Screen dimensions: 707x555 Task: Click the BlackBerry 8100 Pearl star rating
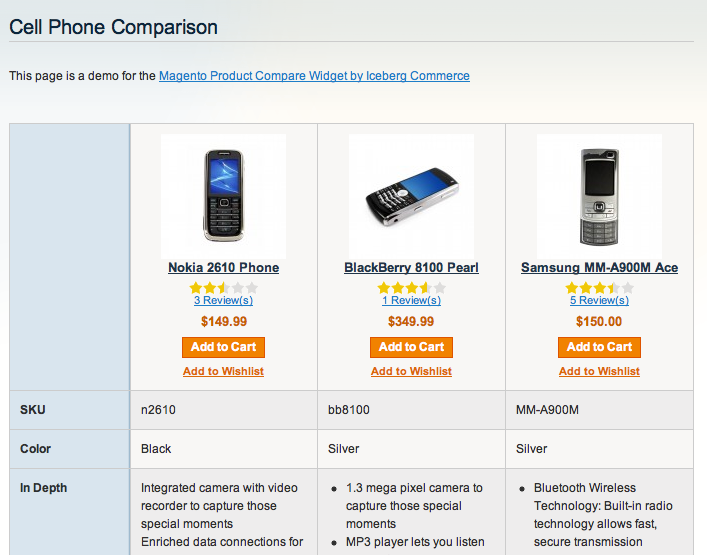pyautogui.click(x=411, y=287)
